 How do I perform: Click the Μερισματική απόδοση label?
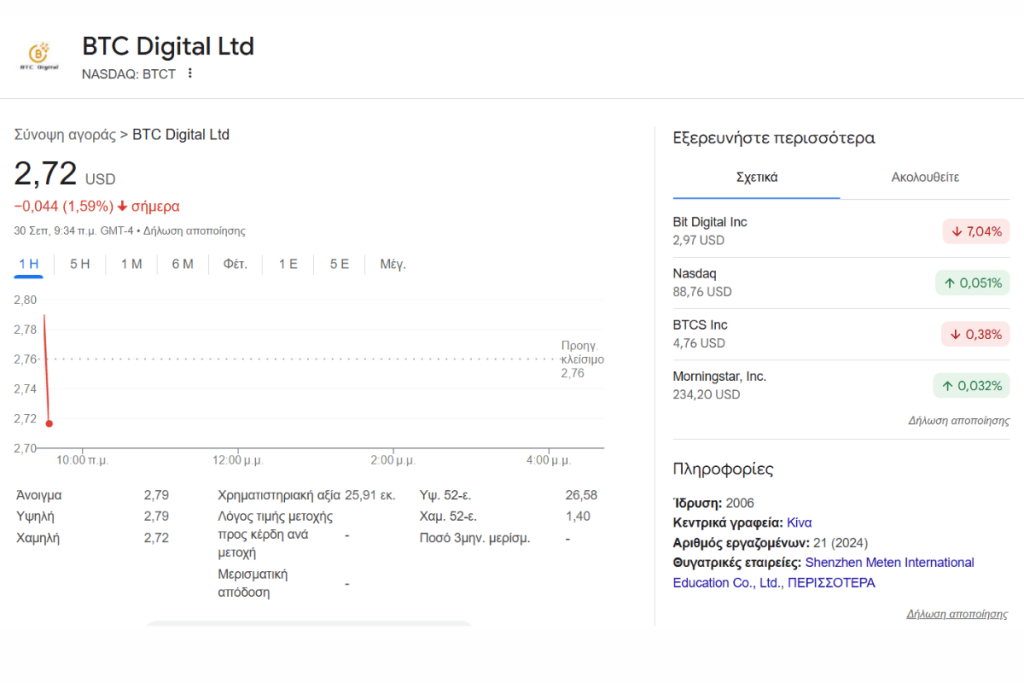click(253, 583)
